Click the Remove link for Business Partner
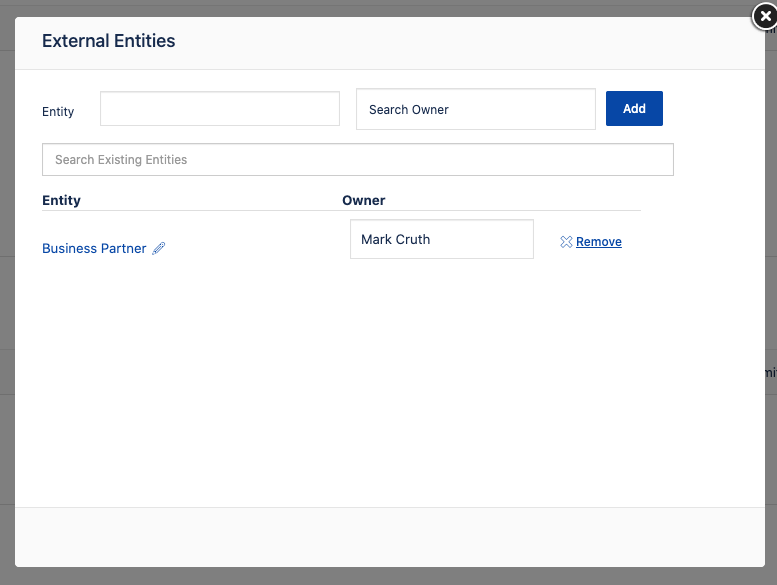The height and width of the screenshot is (585, 777). [598, 242]
